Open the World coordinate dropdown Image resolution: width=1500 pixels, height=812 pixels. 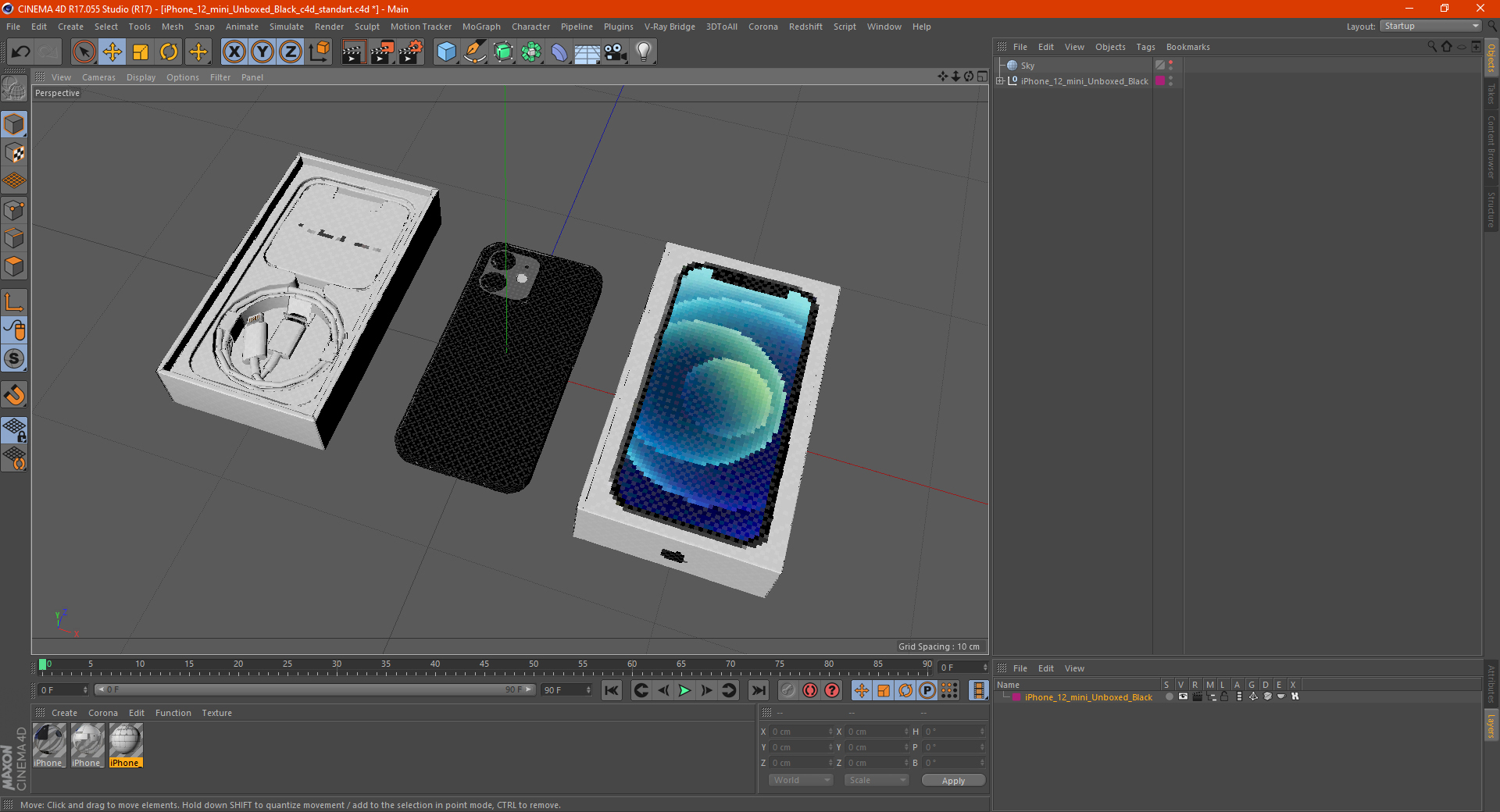[801, 780]
